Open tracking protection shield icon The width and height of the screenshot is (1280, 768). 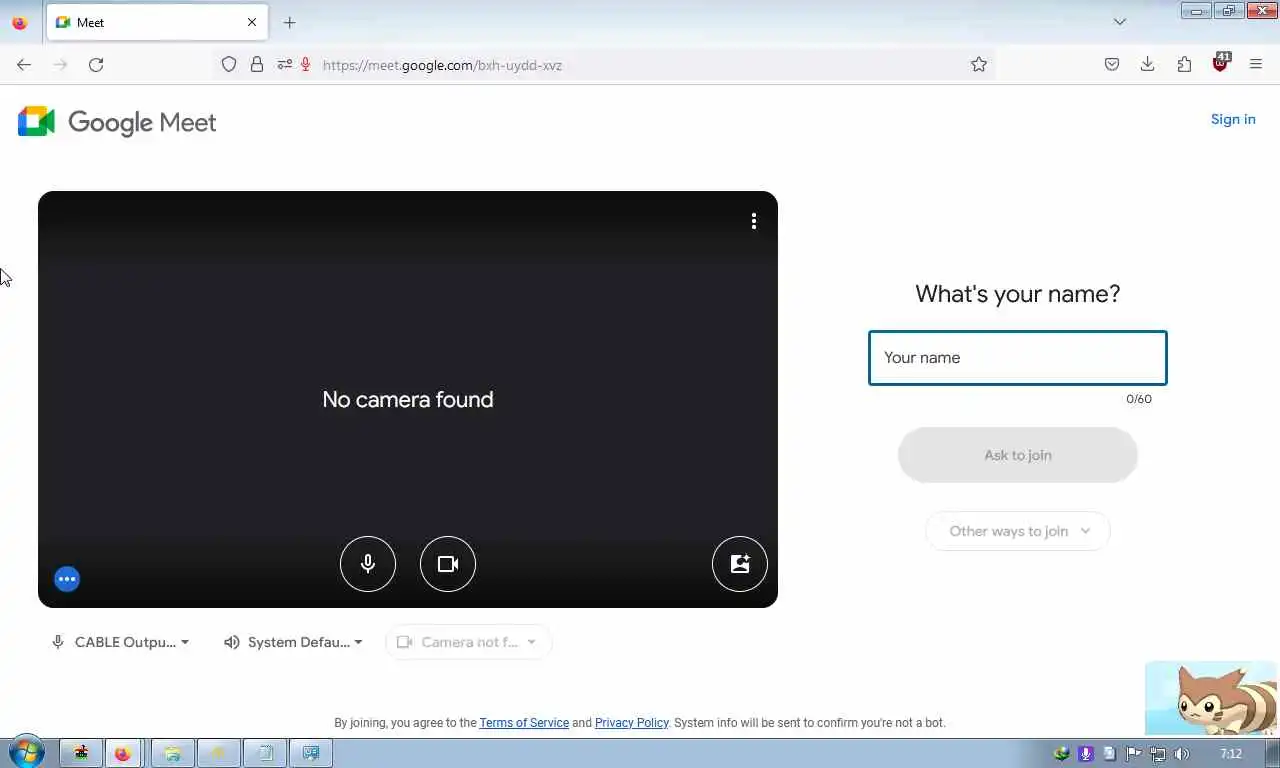[229, 65]
